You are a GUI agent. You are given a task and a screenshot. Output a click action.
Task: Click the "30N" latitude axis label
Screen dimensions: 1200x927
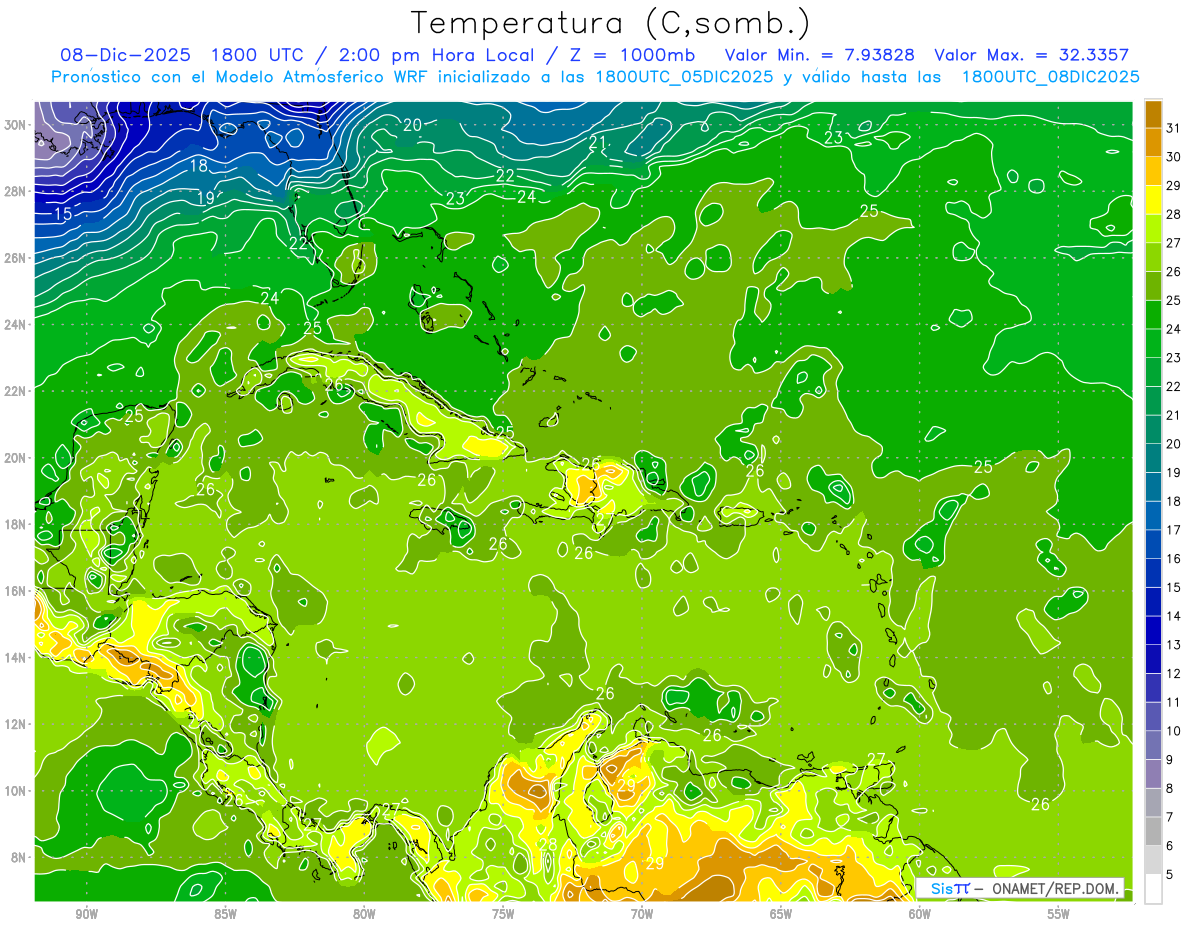click(16, 124)
